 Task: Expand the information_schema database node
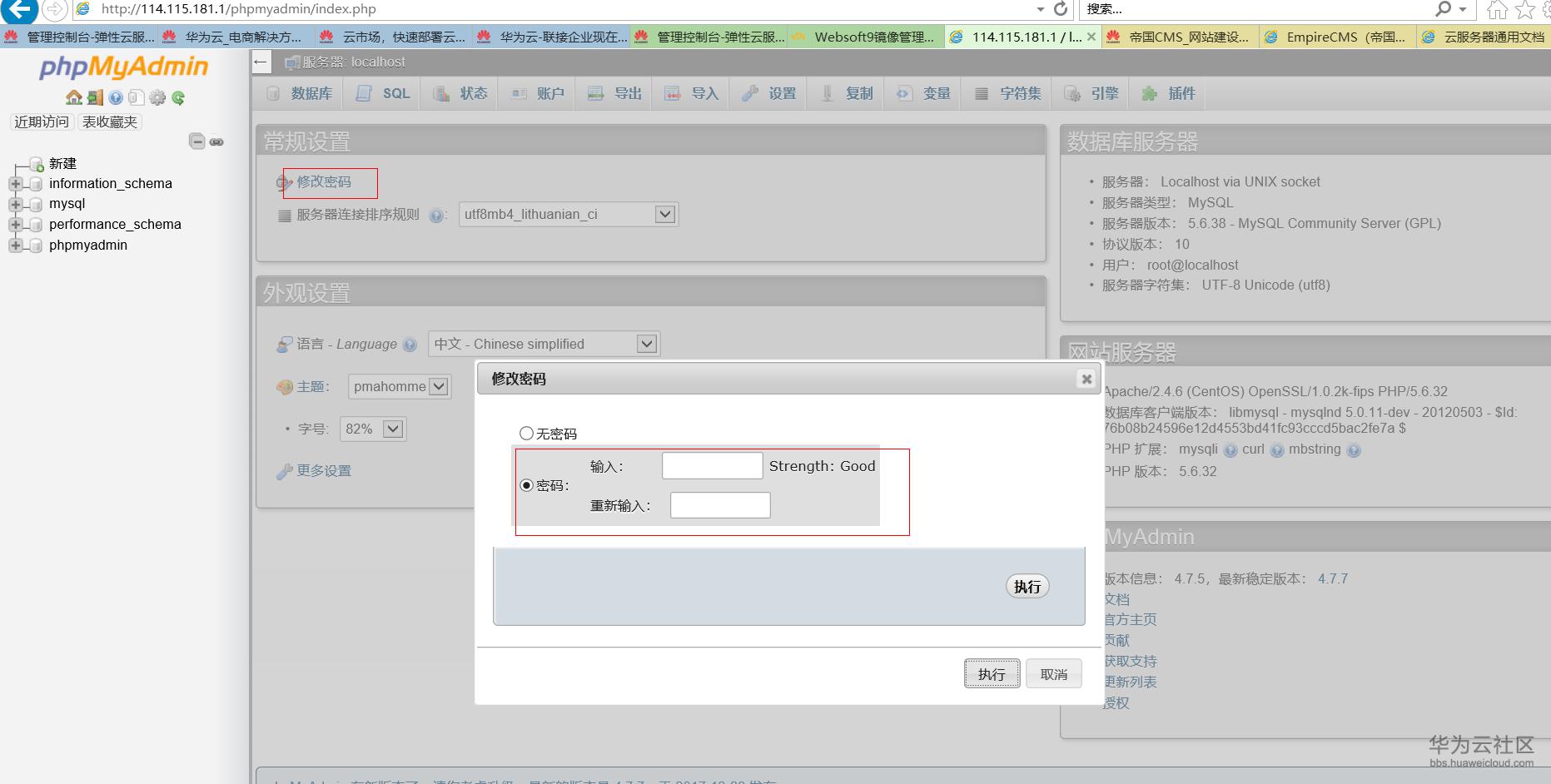(x=16, y=184)
